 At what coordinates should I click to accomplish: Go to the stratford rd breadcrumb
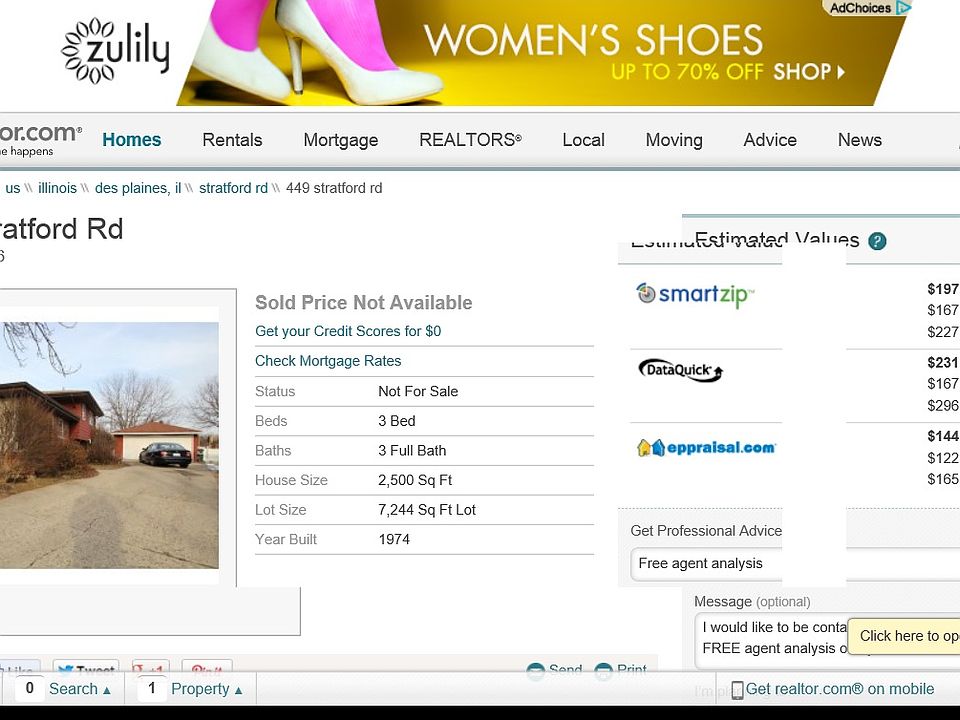coord(233,188)
